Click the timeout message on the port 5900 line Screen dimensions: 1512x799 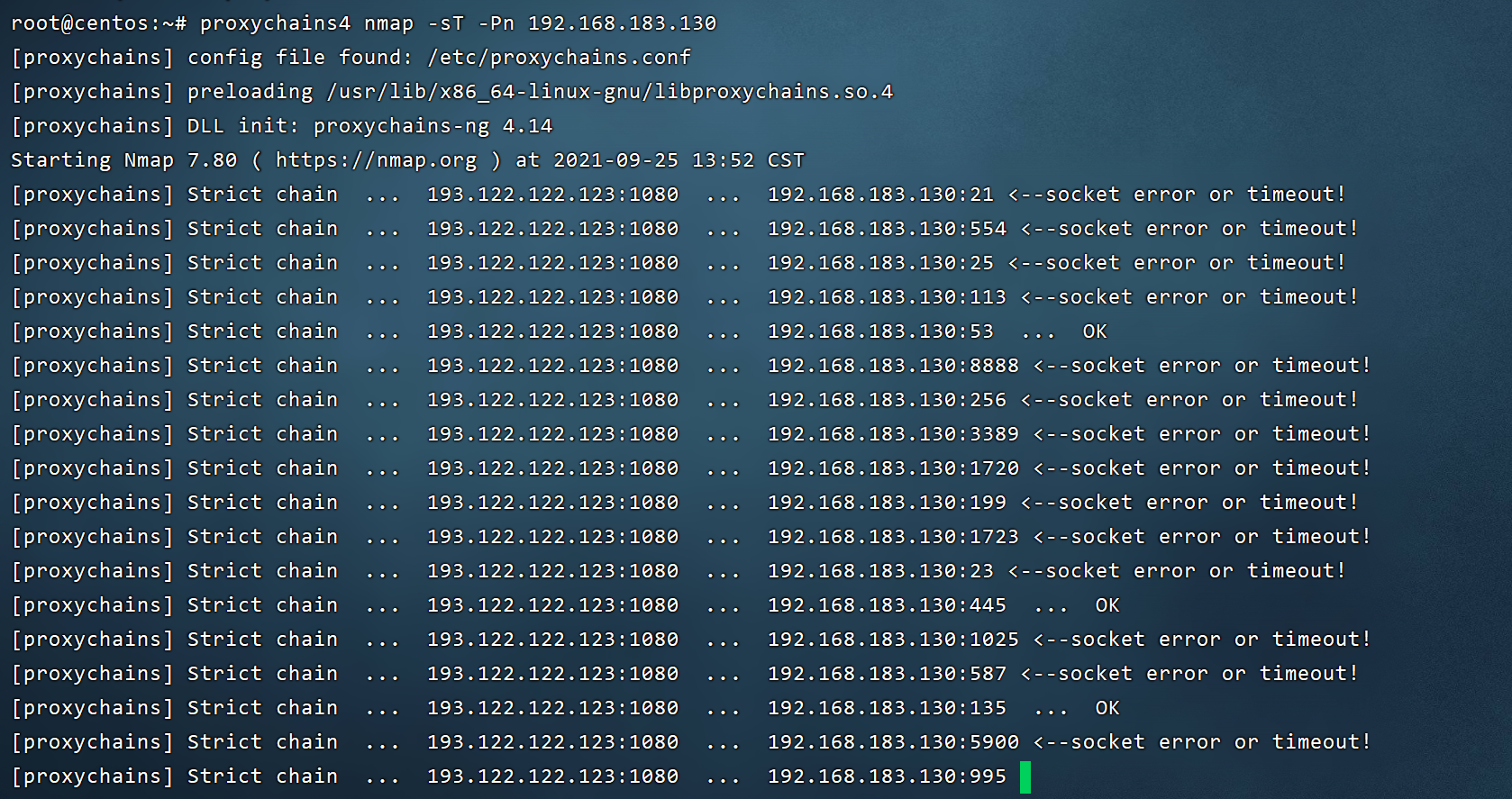coord(1202,742)
